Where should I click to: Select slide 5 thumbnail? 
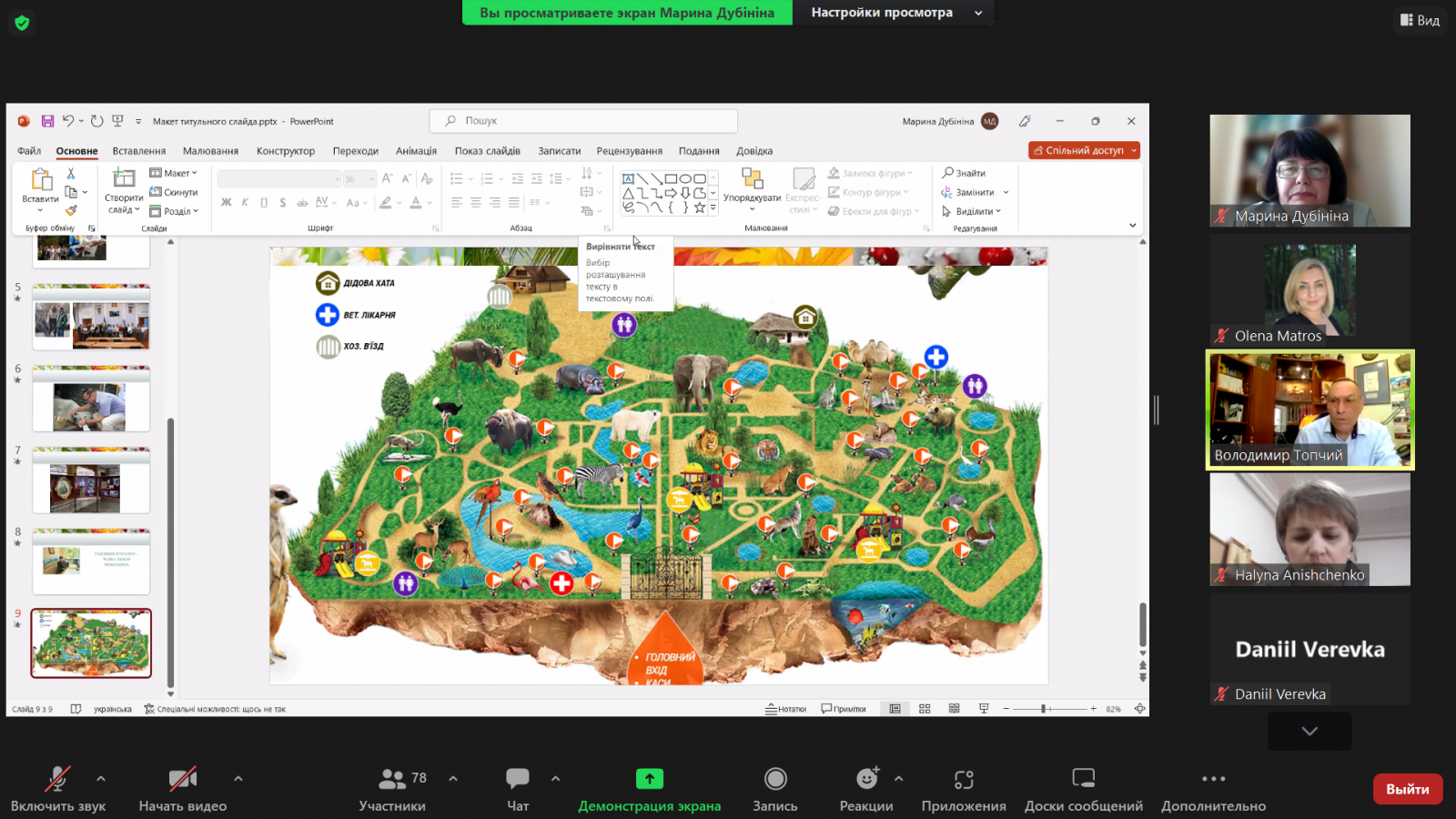[91, 318]
